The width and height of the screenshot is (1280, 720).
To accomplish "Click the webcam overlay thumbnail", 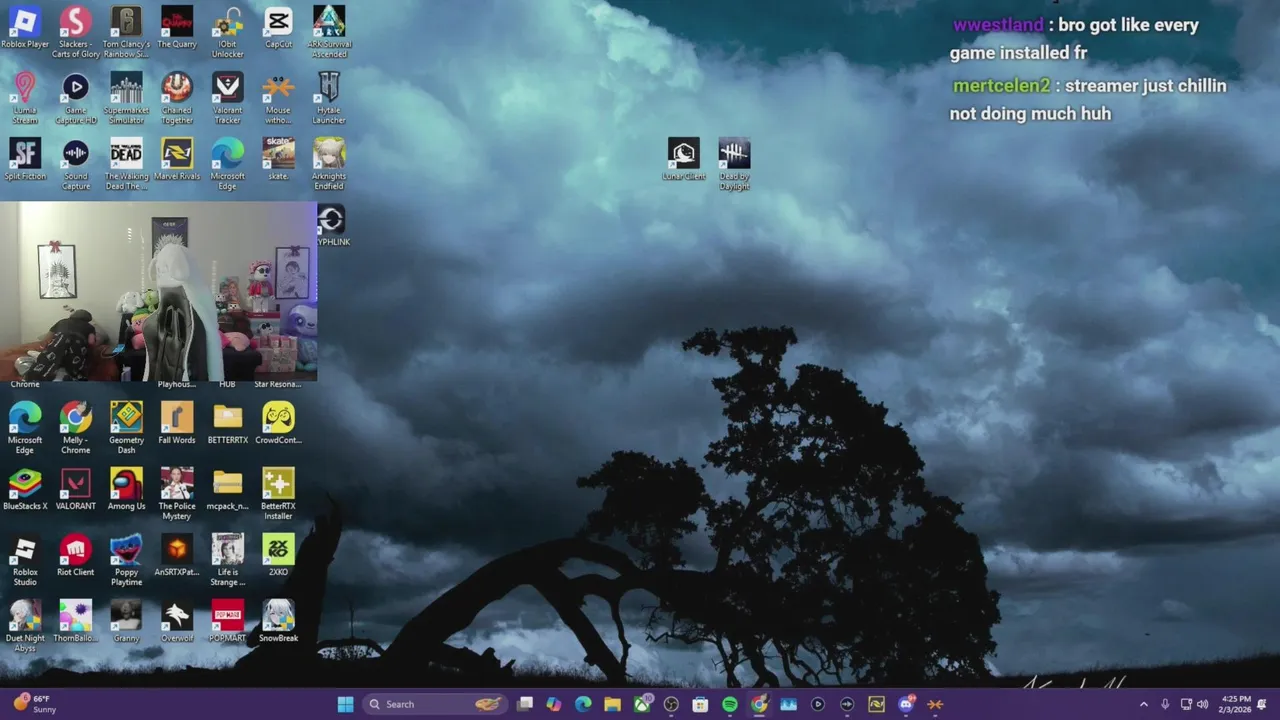I will 159,291.
